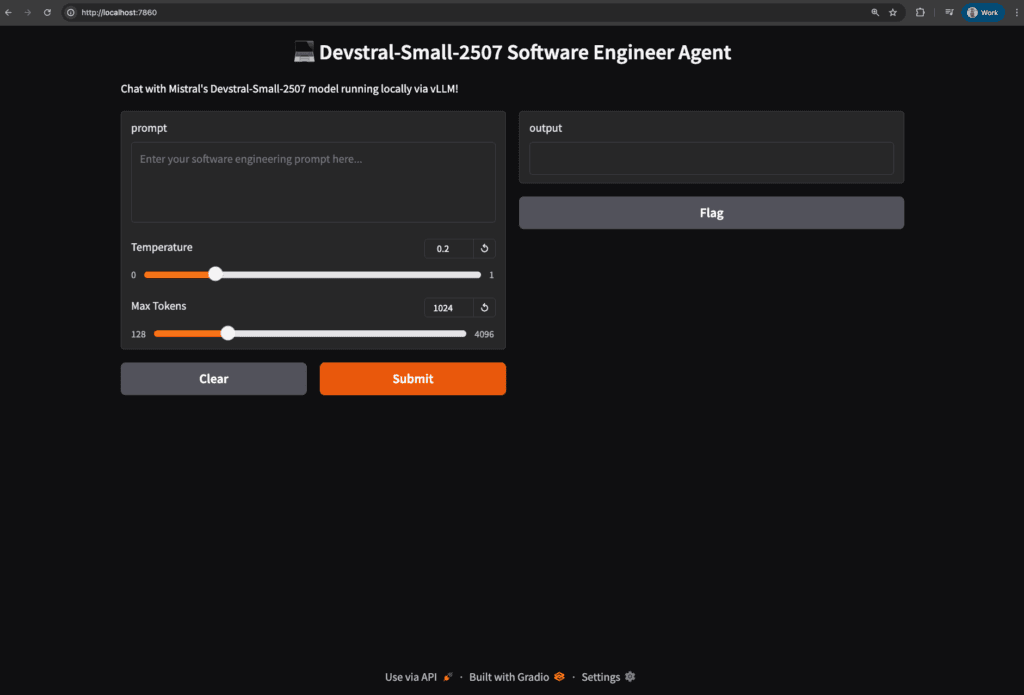
Task: Click the Devstral-Small-2507 Software Engineer Agent heading
Action: (513, 52)
